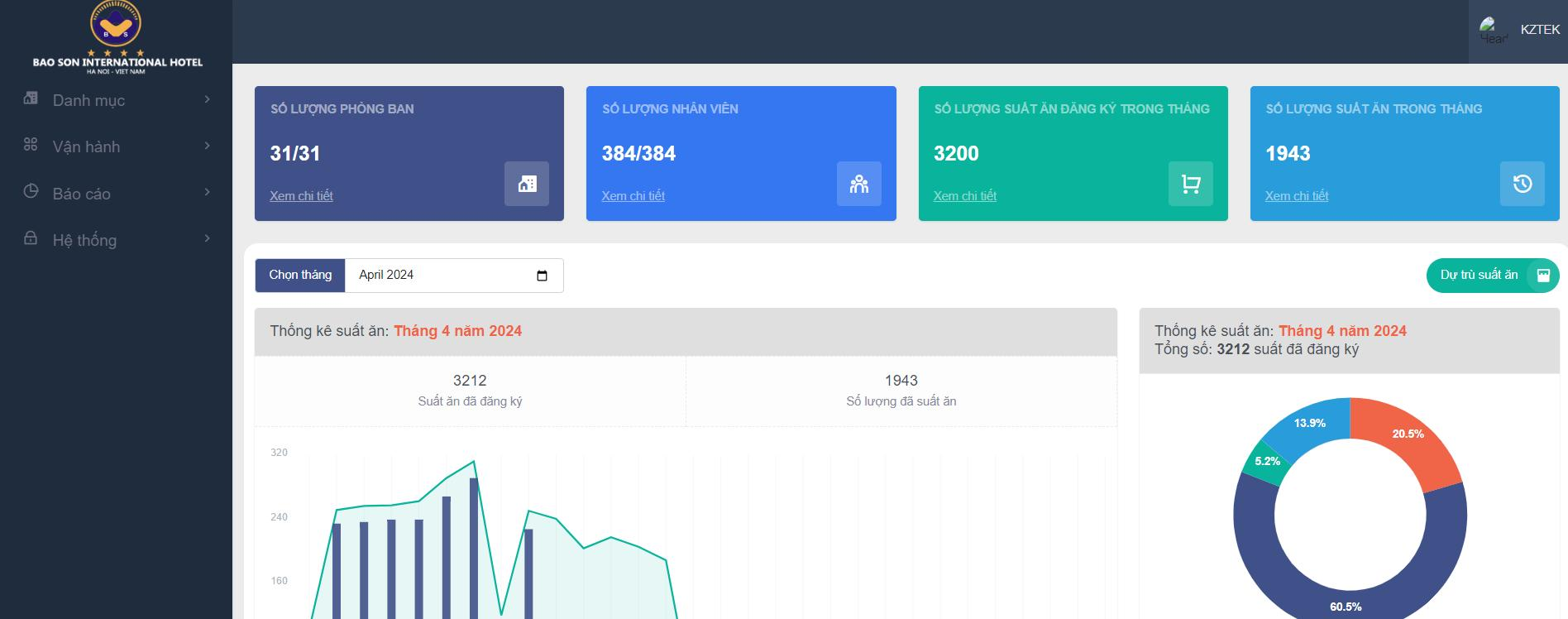The width and height of the screenshot is (1568, 619).
Task: Expand the Vận hành menu chevron
Action: click(207, 146)
